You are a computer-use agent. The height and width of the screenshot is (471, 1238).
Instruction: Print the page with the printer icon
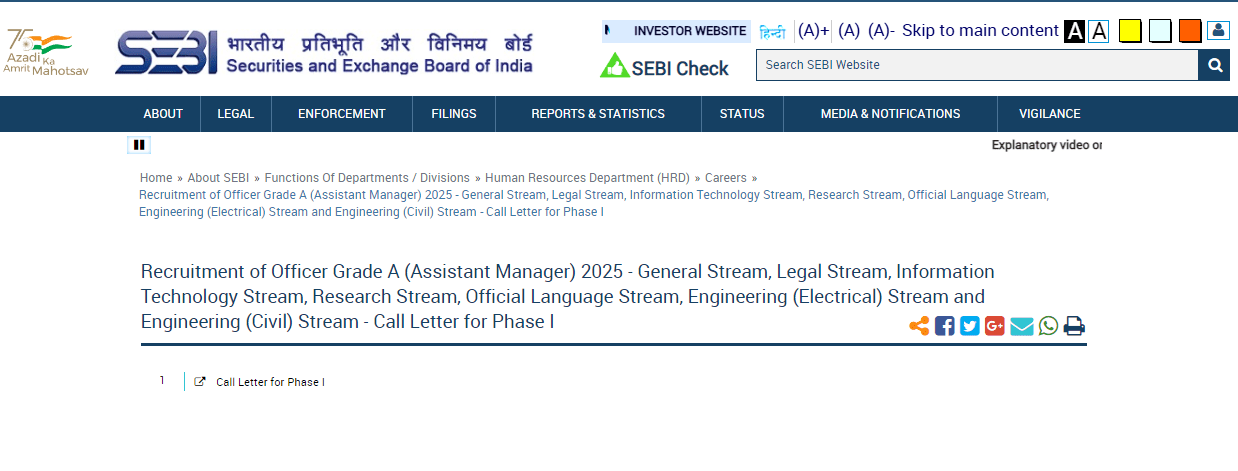1074,326
